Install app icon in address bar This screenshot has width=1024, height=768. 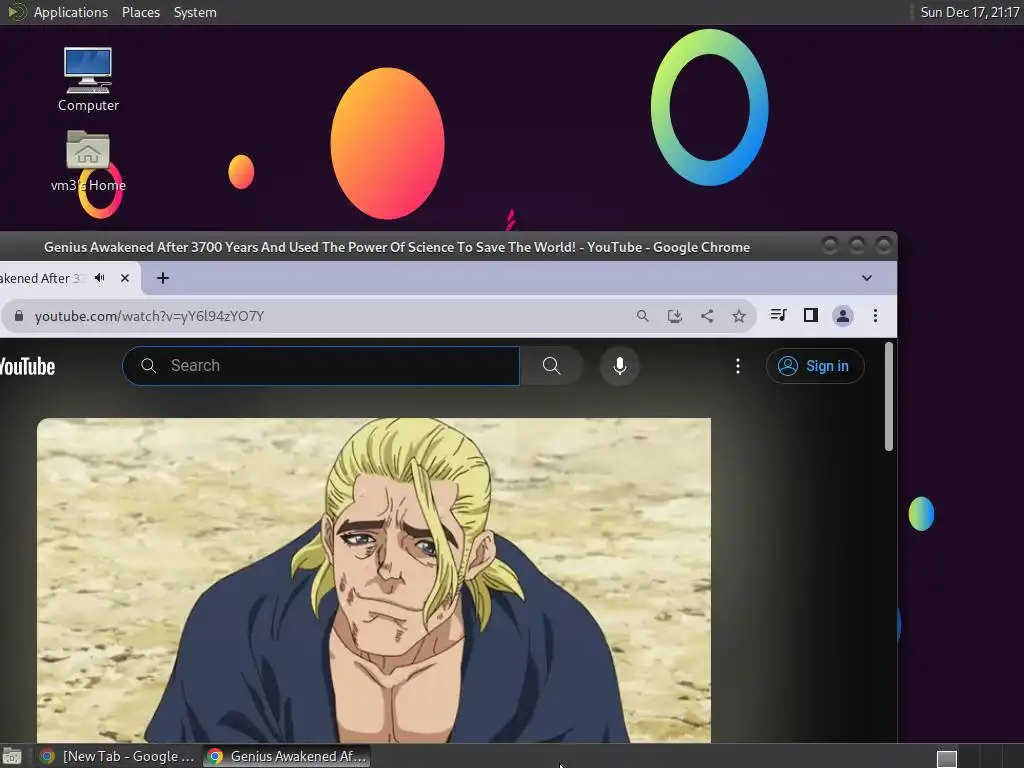(675, 316)
